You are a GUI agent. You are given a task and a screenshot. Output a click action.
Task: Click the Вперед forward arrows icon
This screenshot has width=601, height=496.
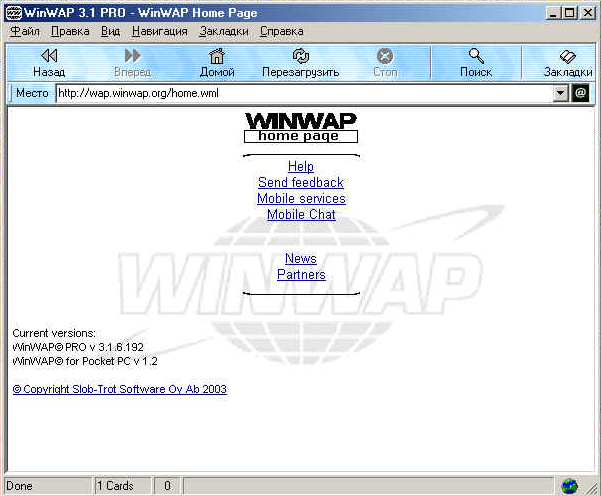coord(133,56)
